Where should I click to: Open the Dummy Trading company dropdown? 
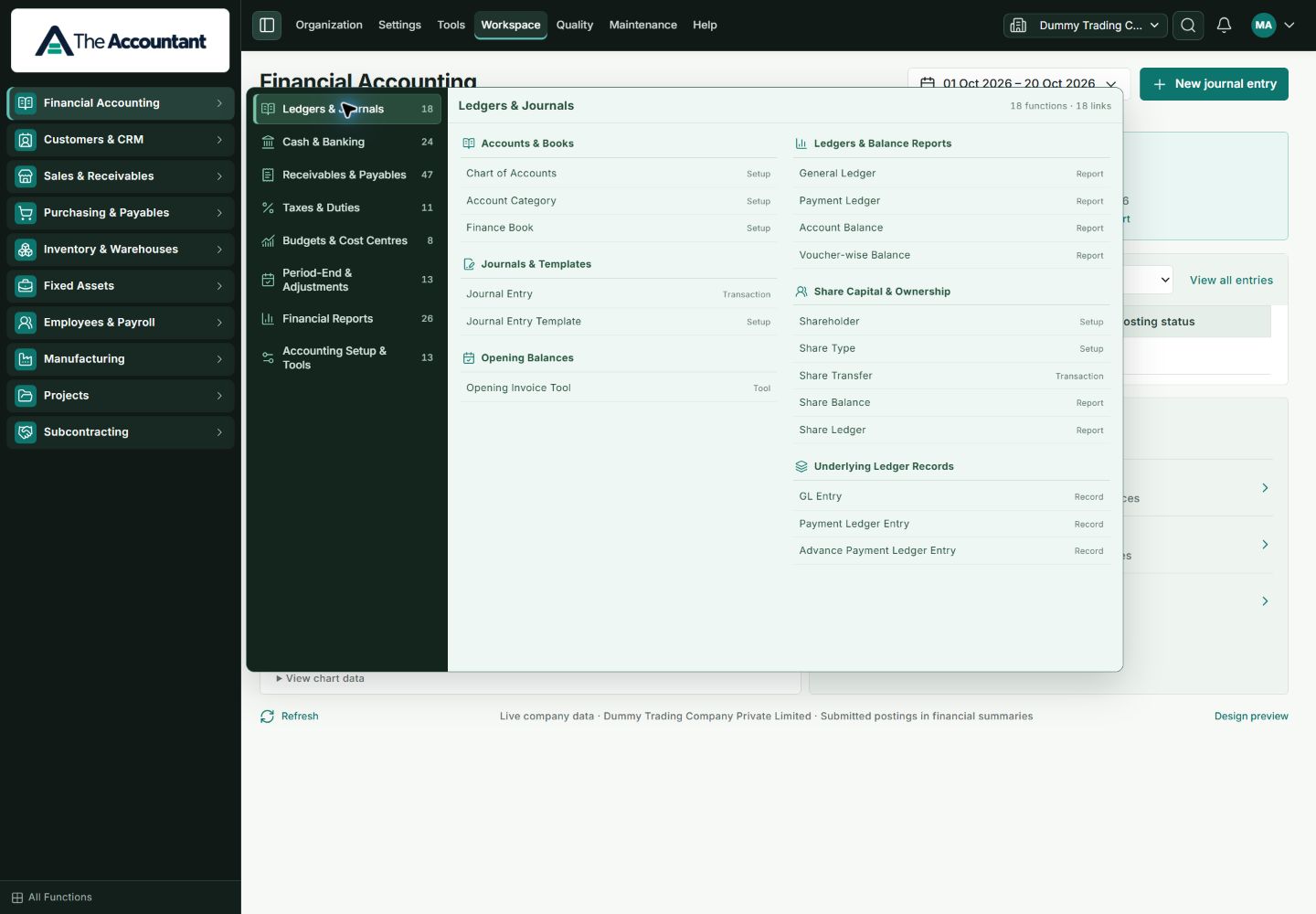1086,25
